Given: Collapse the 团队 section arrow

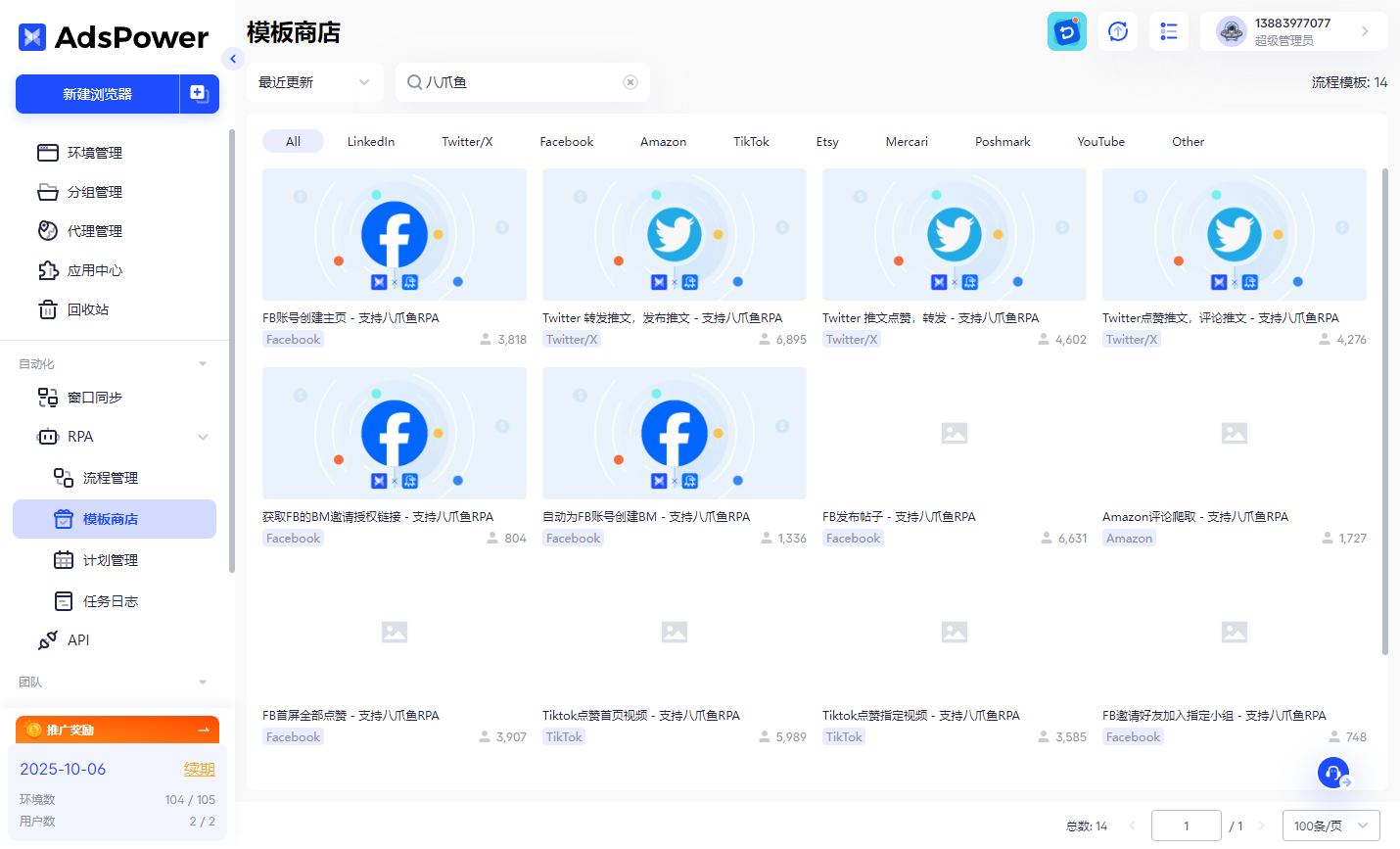Looking at the screenshot, I should pyautogui.click(x=203, y=683).
